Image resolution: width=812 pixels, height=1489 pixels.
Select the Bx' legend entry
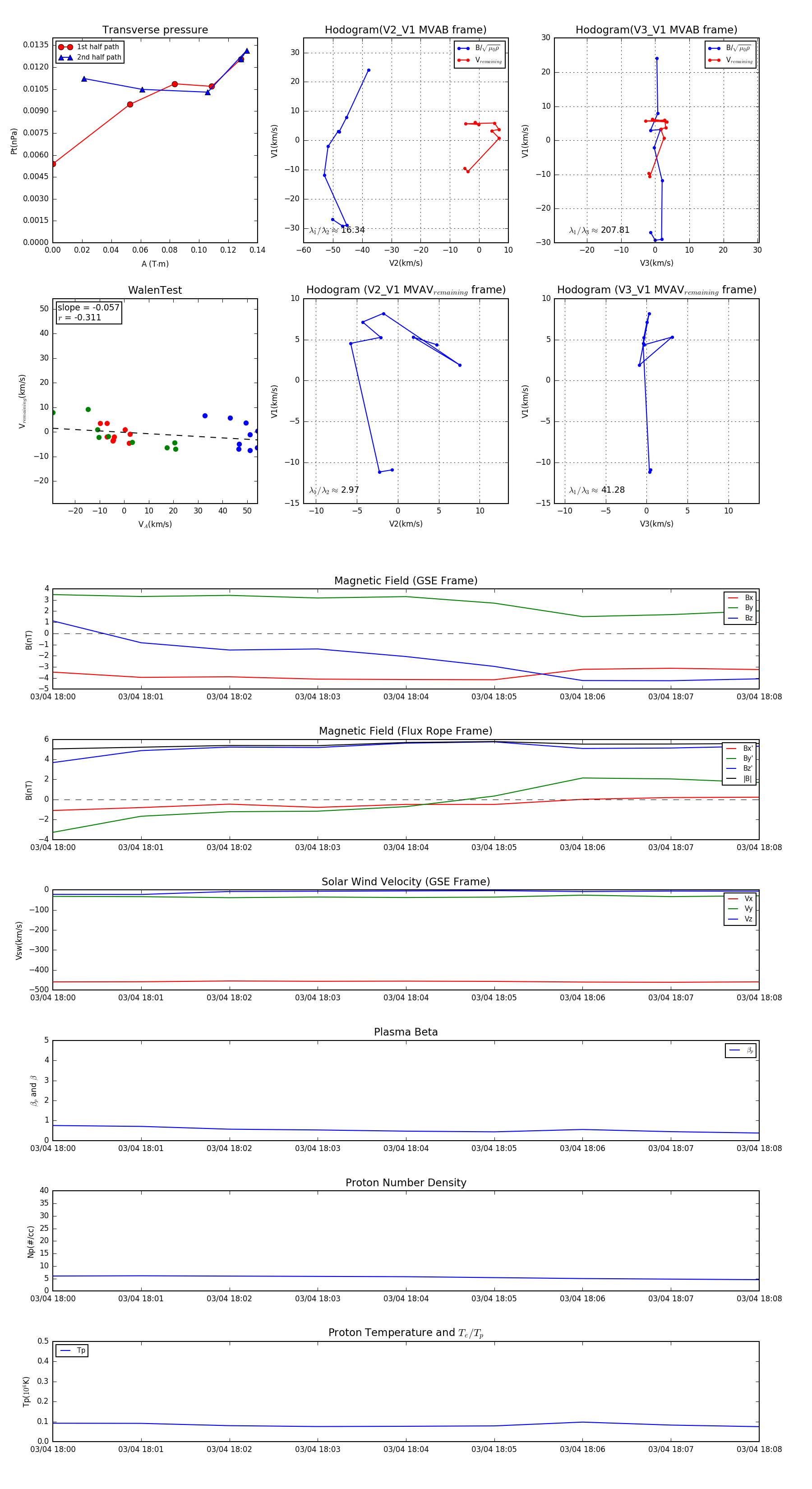[740, 749]
